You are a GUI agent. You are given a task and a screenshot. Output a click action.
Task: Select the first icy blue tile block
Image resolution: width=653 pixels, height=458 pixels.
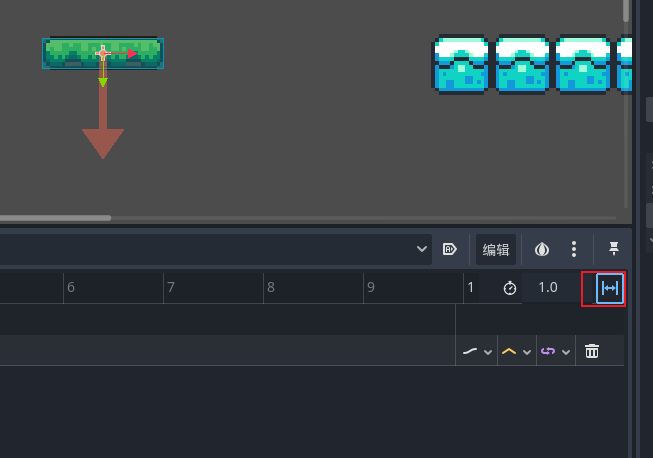point(460,66)
